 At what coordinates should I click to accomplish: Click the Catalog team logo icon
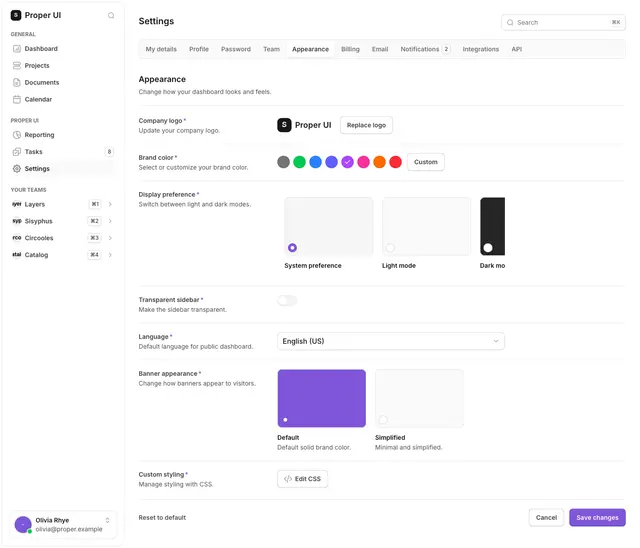(x=17, y=255)
